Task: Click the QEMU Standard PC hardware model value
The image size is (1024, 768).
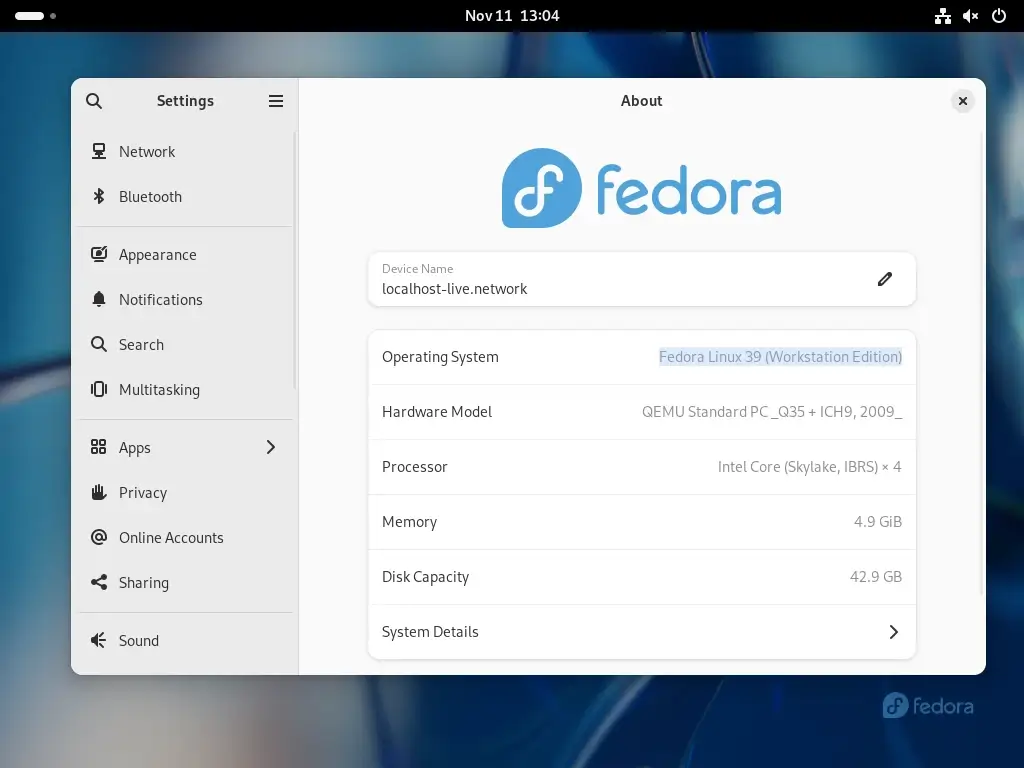Action: (772, 411)
